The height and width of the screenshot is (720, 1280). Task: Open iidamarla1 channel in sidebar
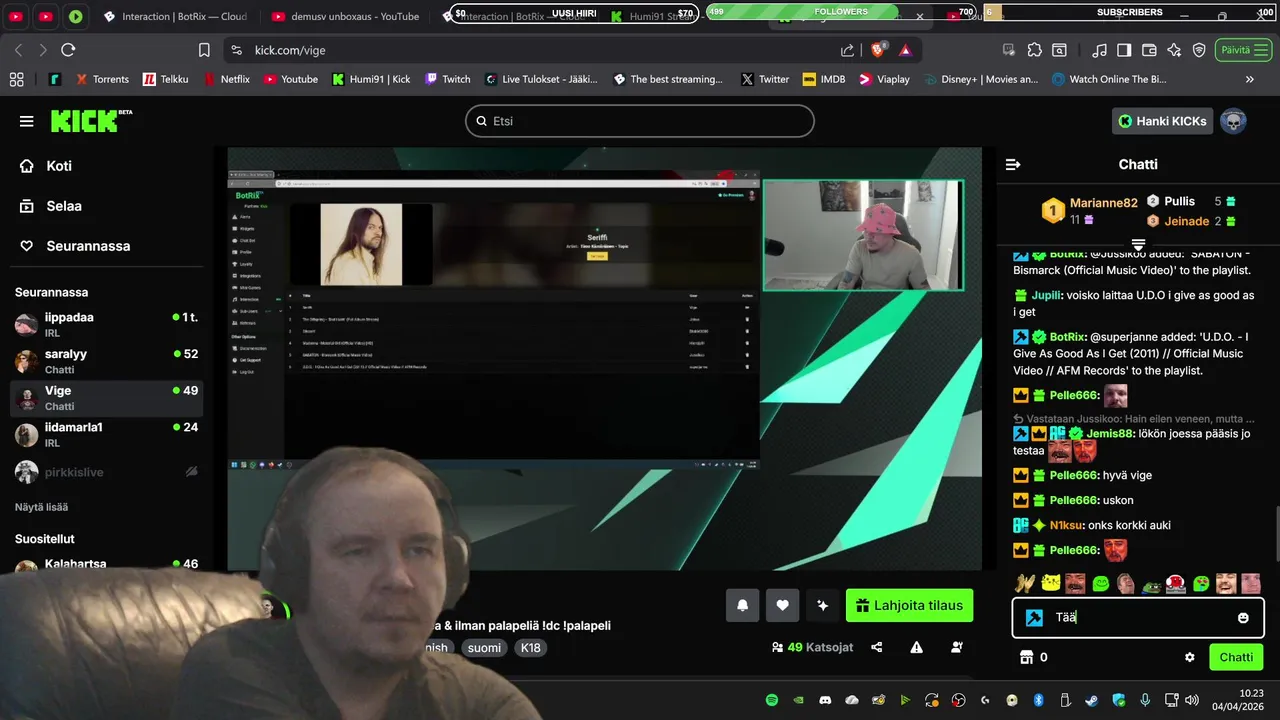pos(106,434)
